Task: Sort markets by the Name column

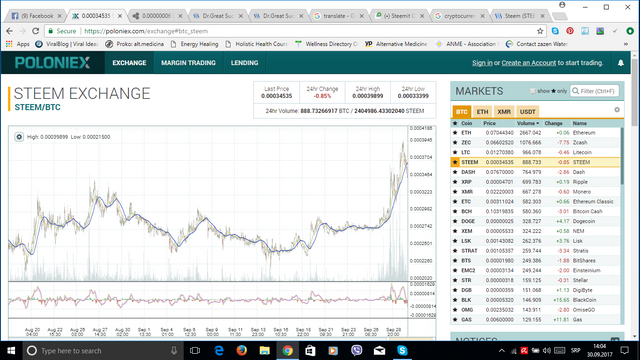Action: [x=580, y=123]
